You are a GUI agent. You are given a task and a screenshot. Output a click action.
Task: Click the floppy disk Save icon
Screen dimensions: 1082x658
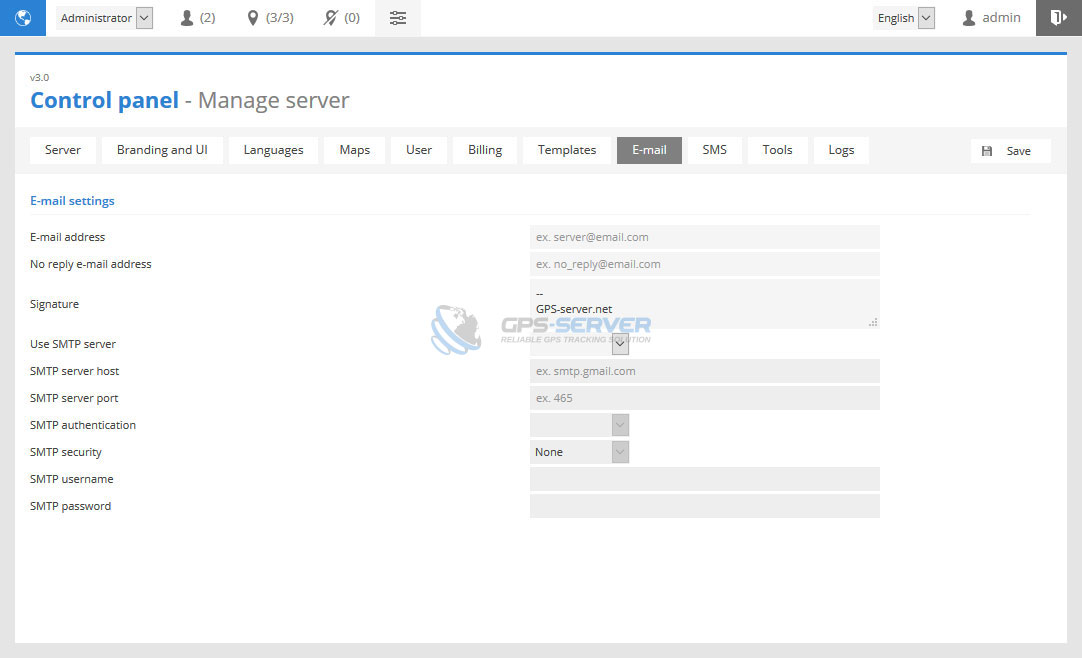987,151
